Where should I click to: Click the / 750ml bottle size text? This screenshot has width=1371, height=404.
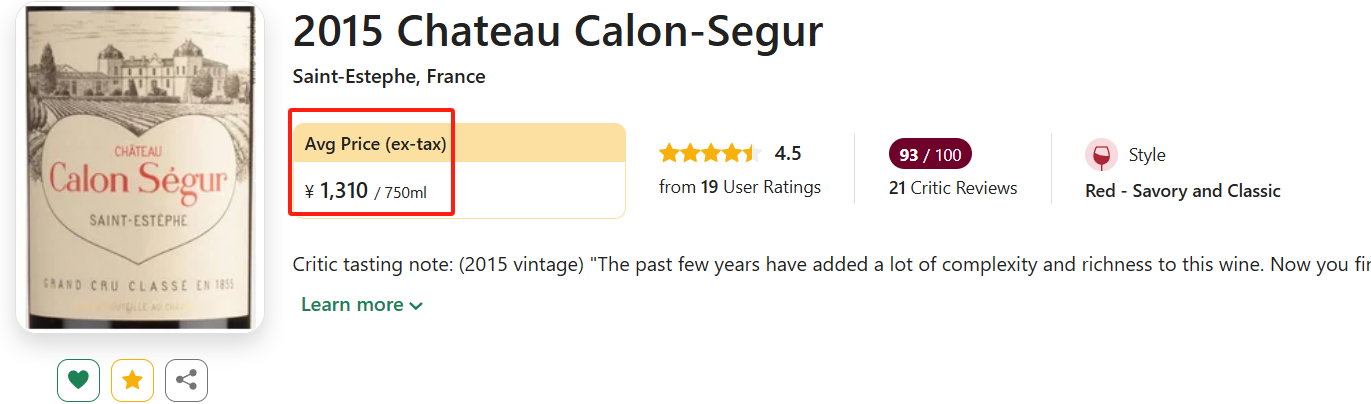click(x=400, y=192)
